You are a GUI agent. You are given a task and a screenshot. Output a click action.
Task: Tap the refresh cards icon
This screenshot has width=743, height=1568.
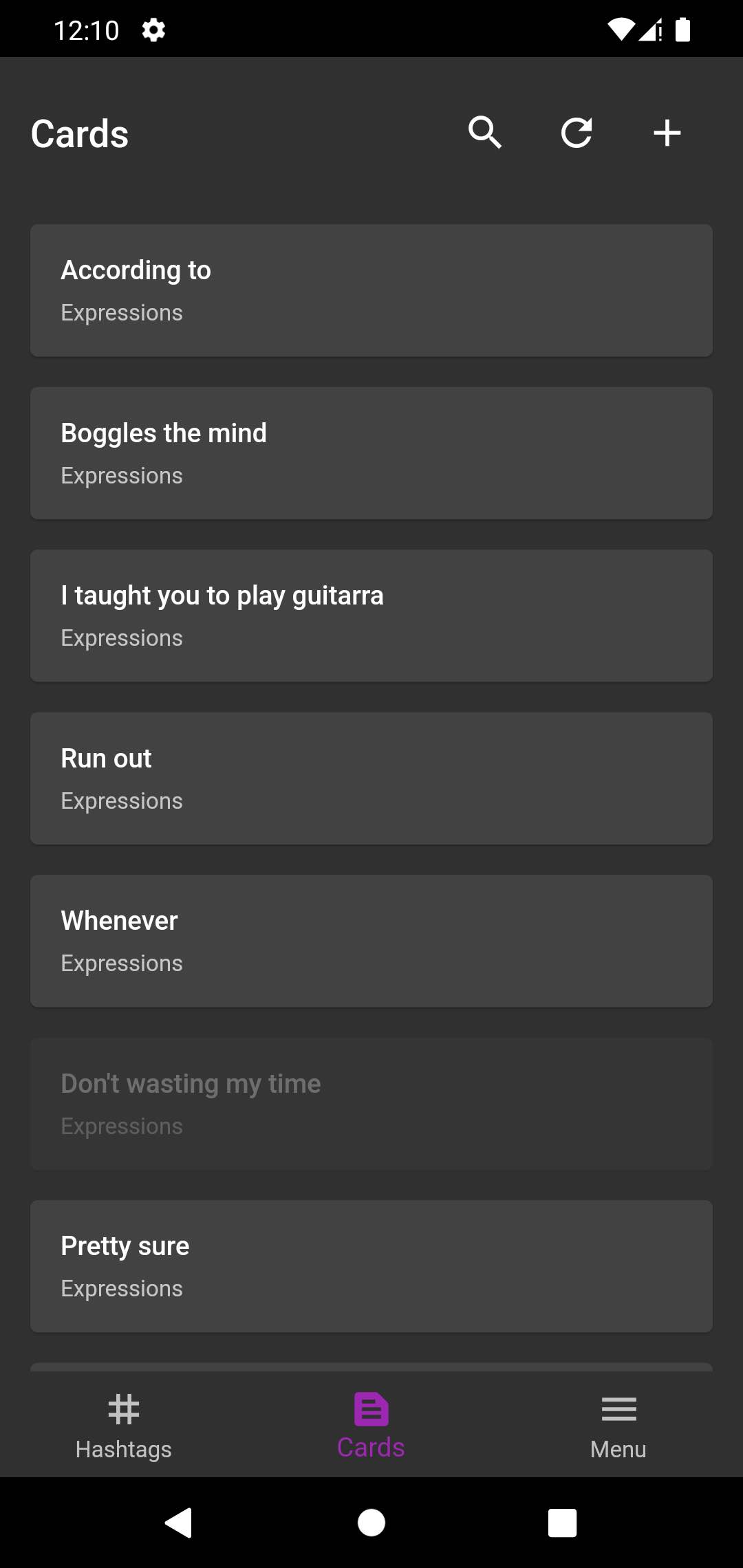click(577, 133)
